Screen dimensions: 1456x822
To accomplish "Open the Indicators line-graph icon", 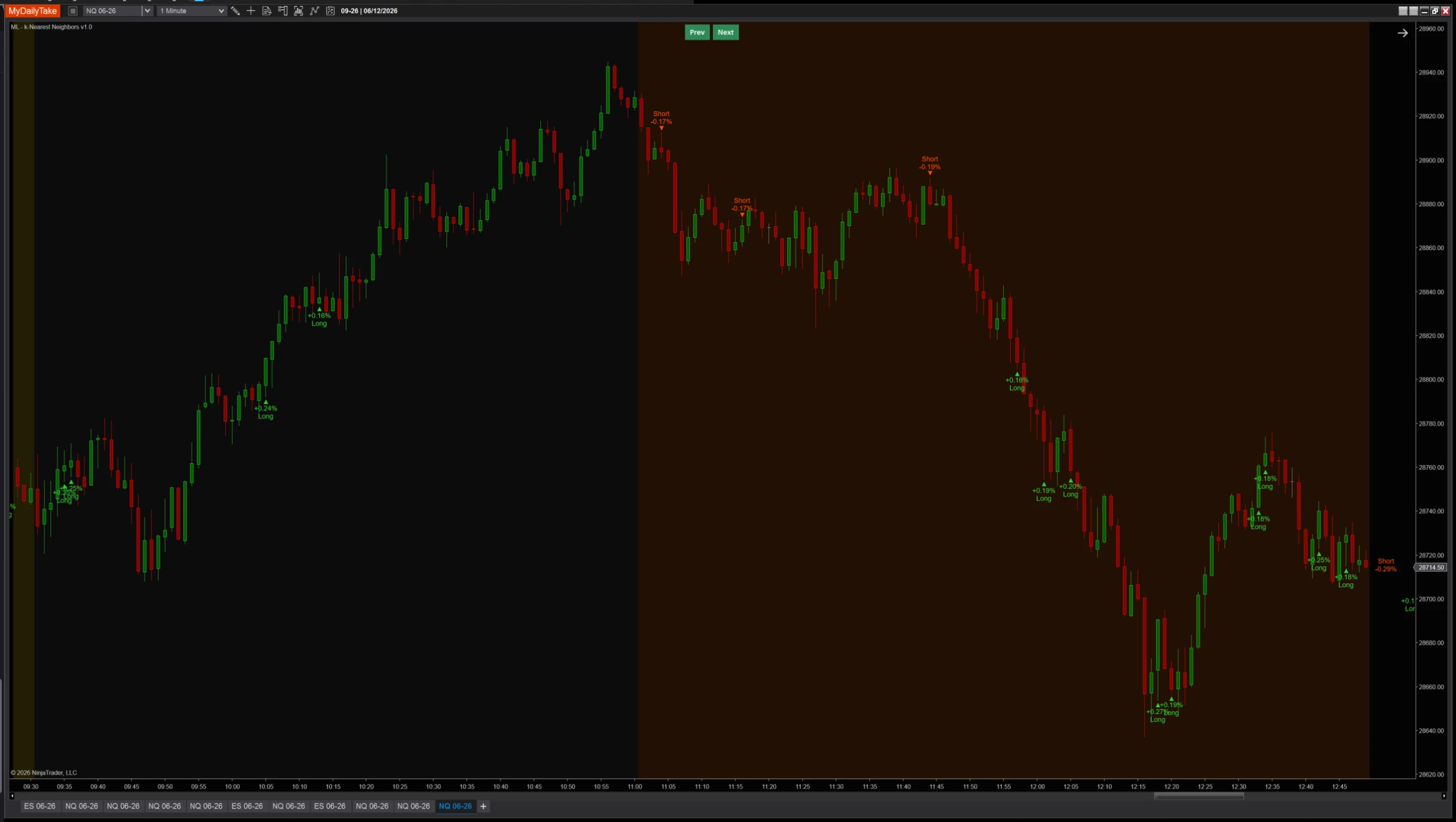I will coord(315,11).
